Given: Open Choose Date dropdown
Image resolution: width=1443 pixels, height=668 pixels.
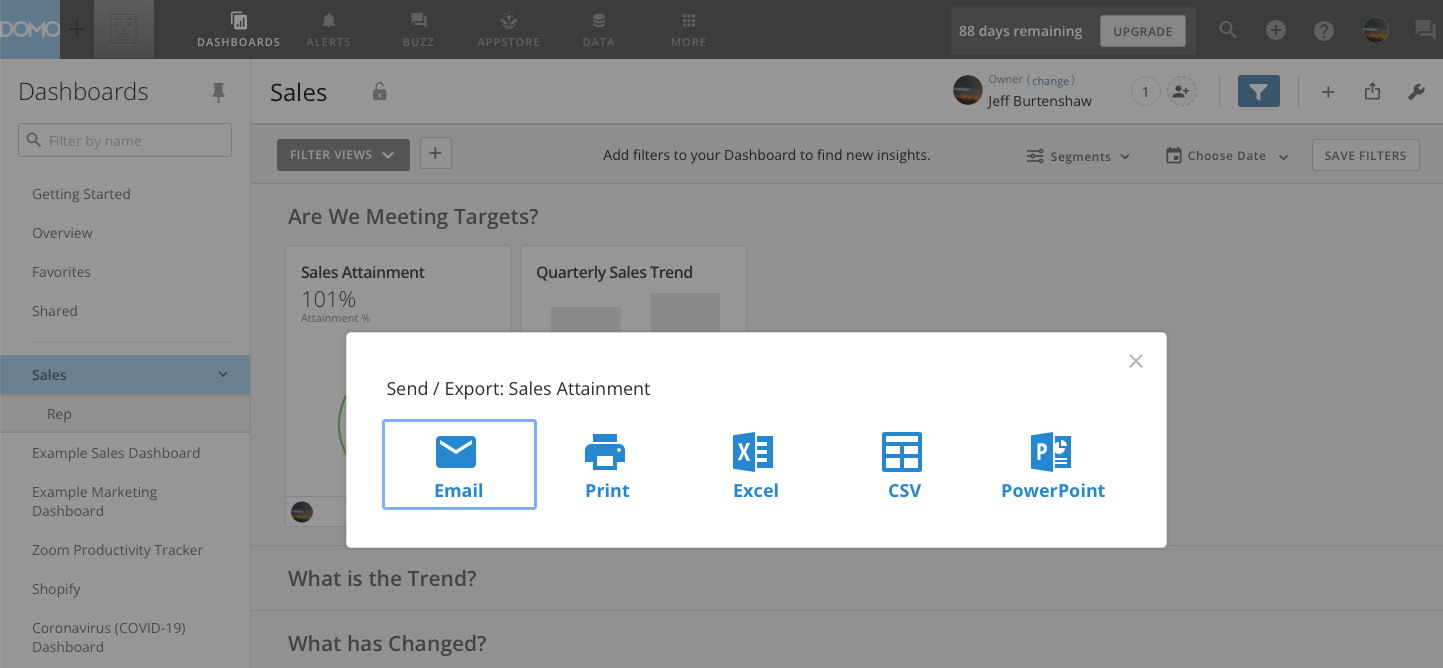Looking at the screenshot, I should [x=1227, y=156].
